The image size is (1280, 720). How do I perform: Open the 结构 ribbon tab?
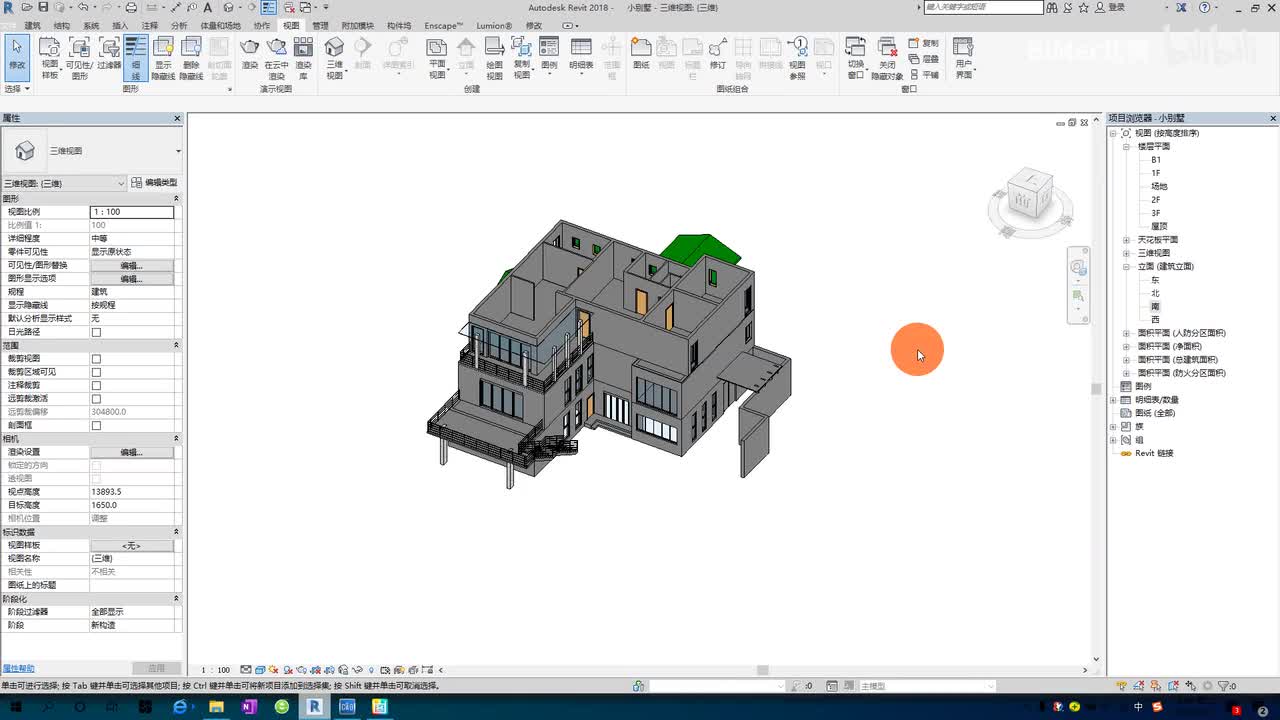point(62,26)
